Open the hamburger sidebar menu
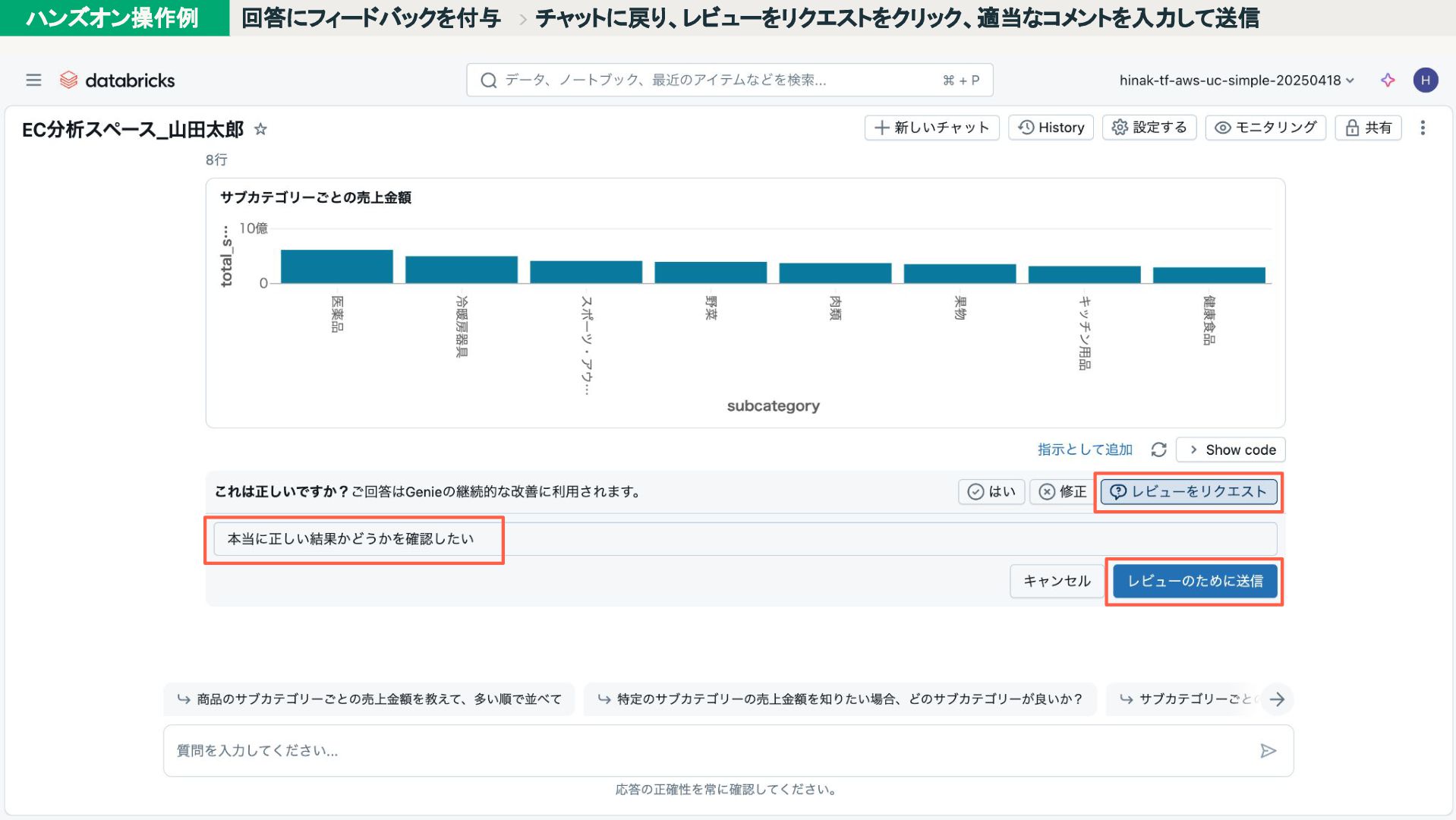The height and width of the screenshot is (820, 1456). pos(33,80)
